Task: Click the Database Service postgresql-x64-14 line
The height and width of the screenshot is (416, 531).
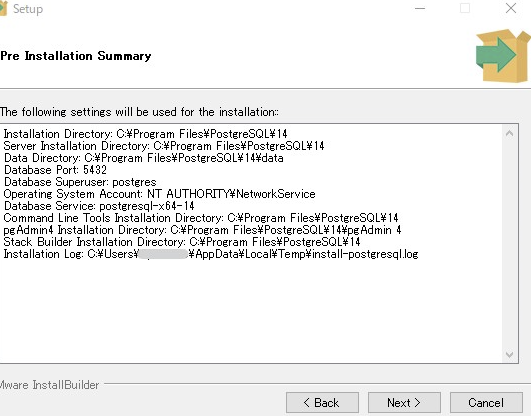Action: tap(99, 206)
